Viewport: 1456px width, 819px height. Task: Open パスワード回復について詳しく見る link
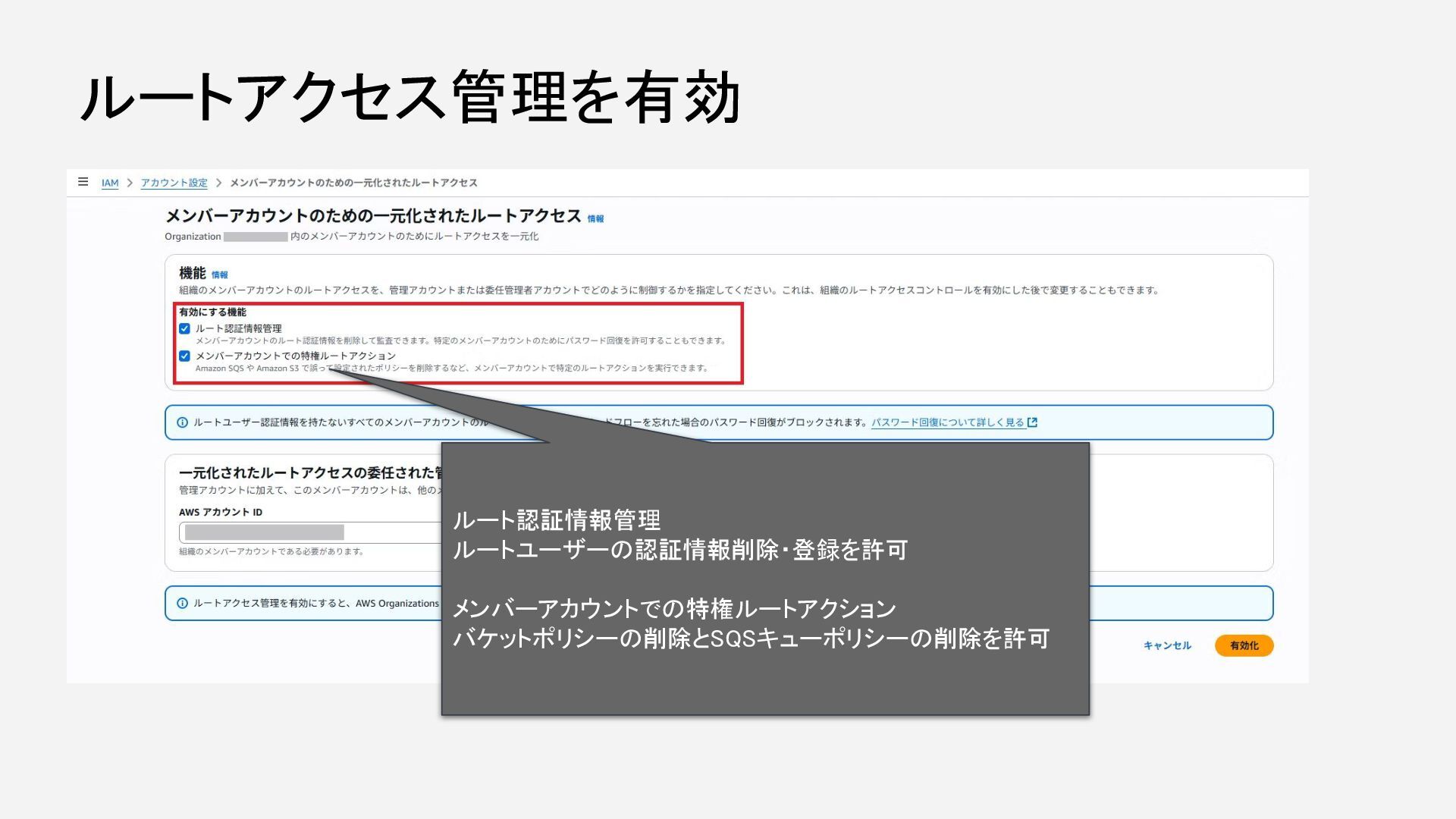point(947,422)
